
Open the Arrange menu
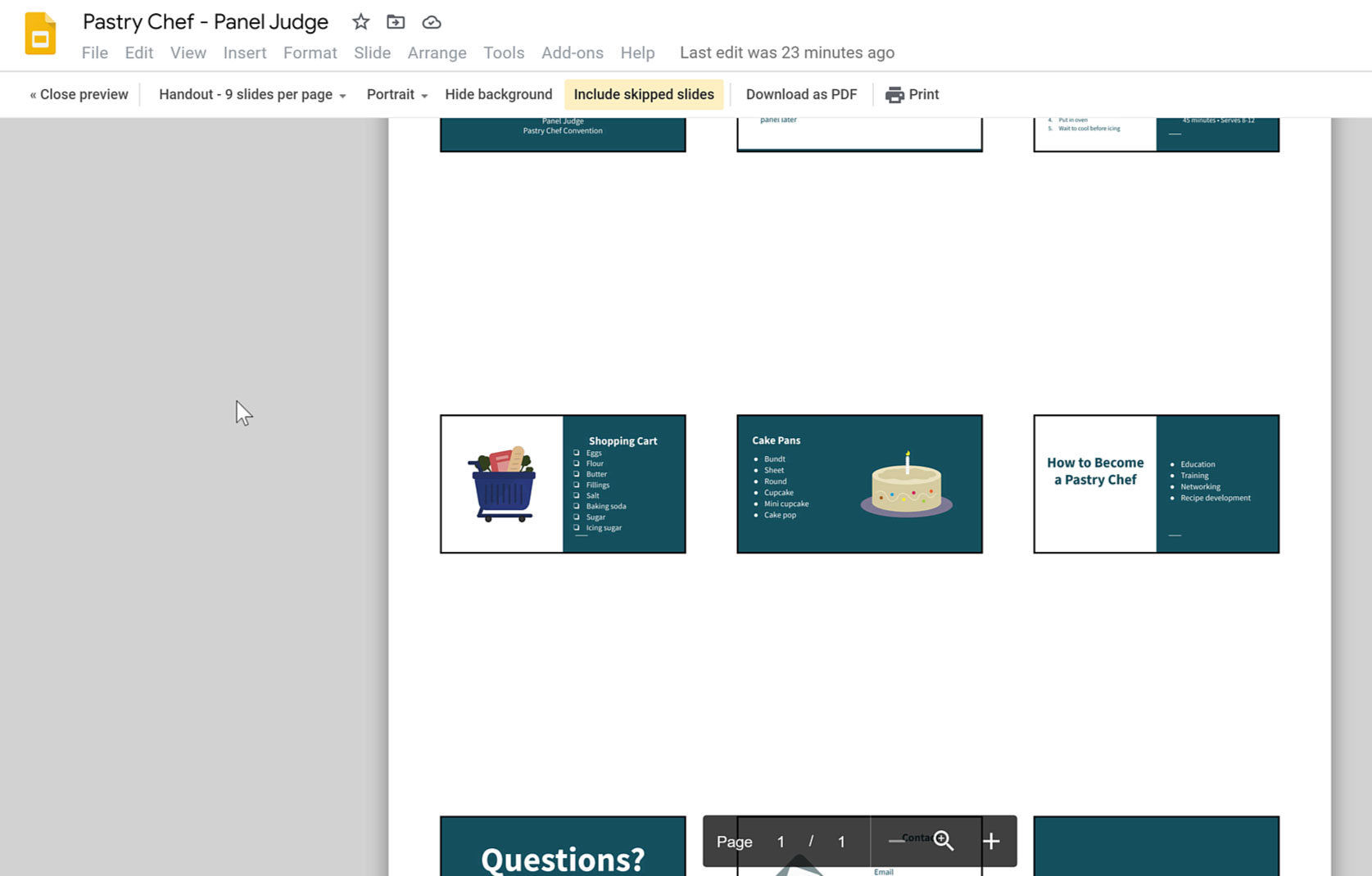[x=437, y=52]
